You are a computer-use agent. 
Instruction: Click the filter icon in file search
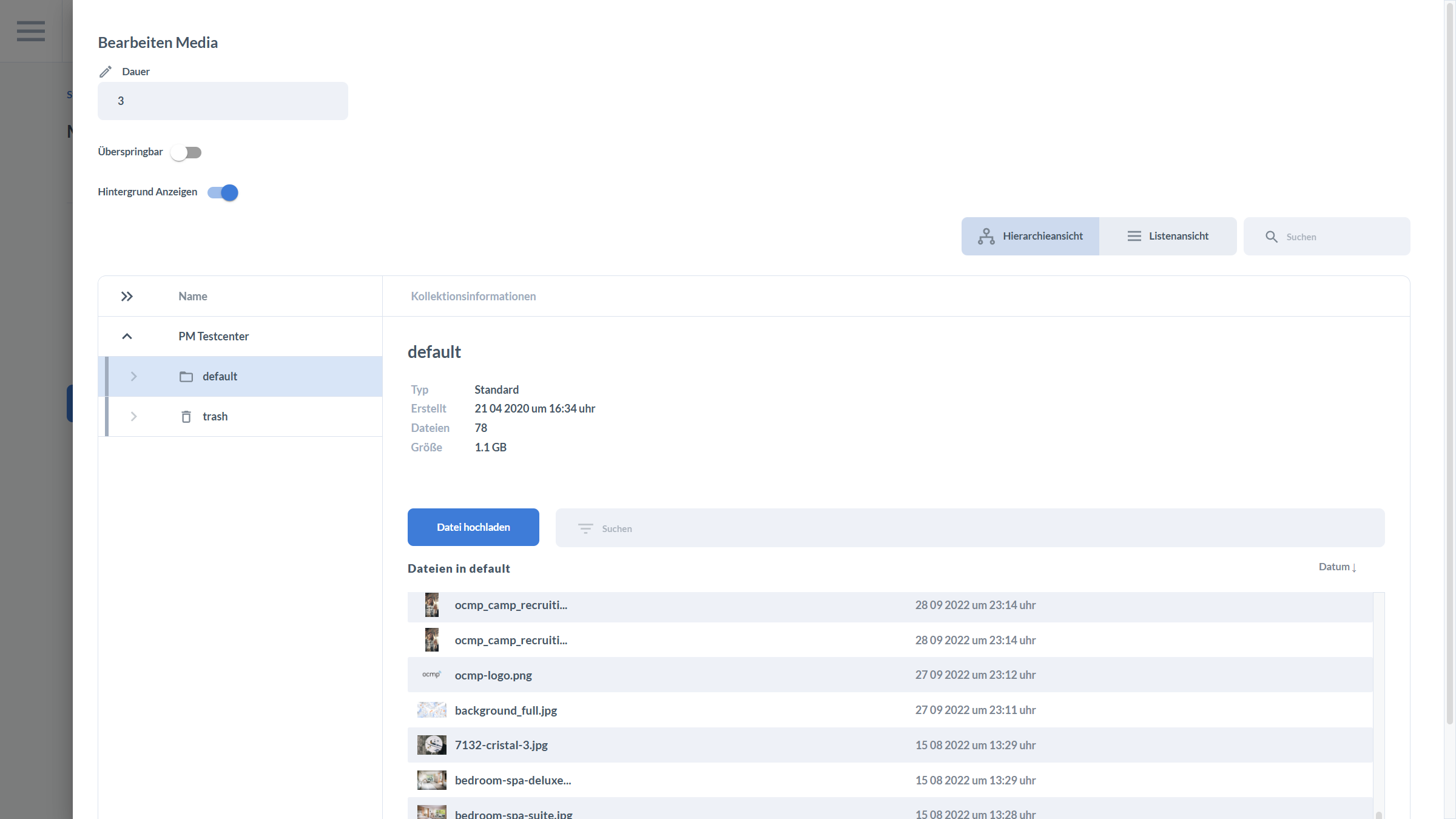585,528
